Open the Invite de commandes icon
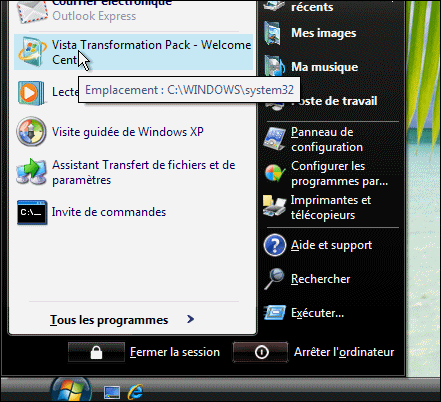Viewport: 441px width, 402px height. 32,212
